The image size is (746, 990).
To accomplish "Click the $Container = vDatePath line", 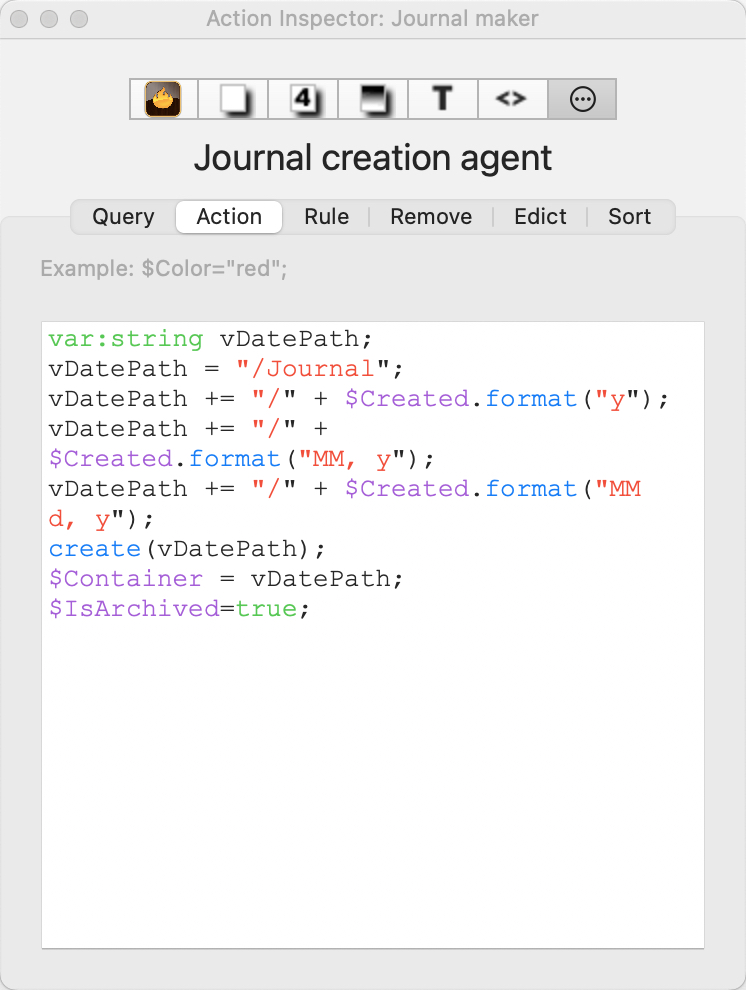I will pos(225,579).
